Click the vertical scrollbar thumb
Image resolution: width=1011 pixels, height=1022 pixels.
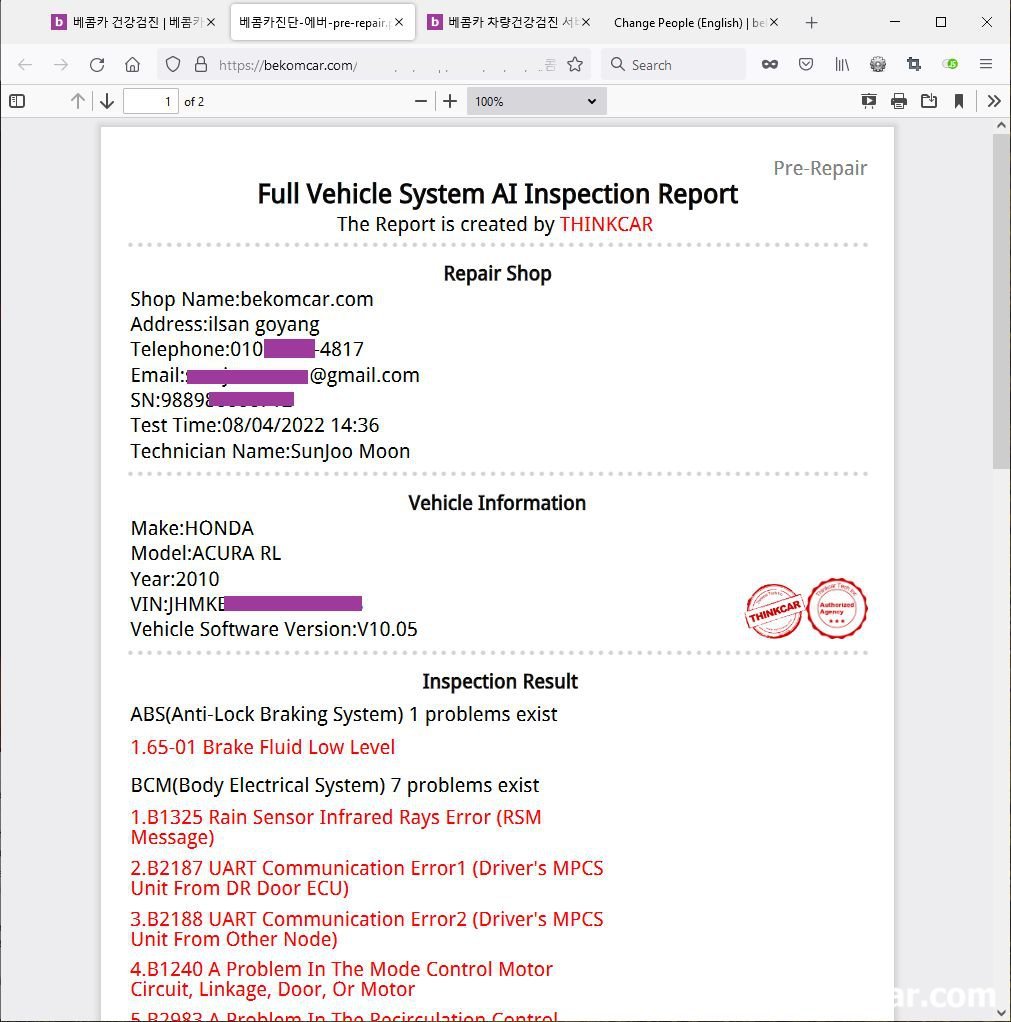pyautogui.click(x=1001, y=301)
